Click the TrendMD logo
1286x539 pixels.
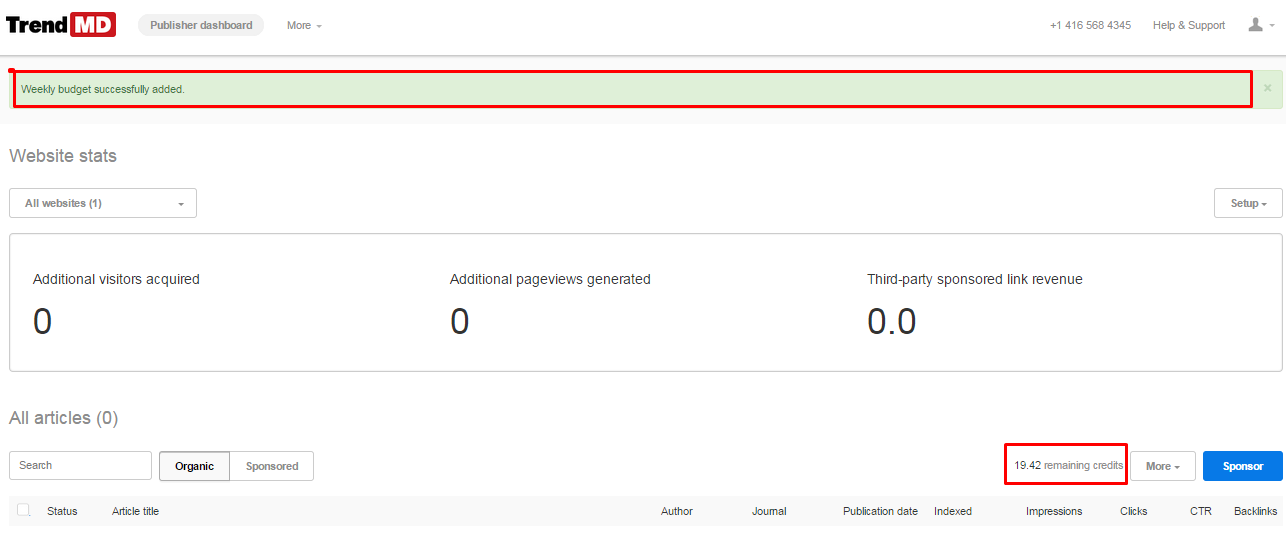[x=61, y=25]
